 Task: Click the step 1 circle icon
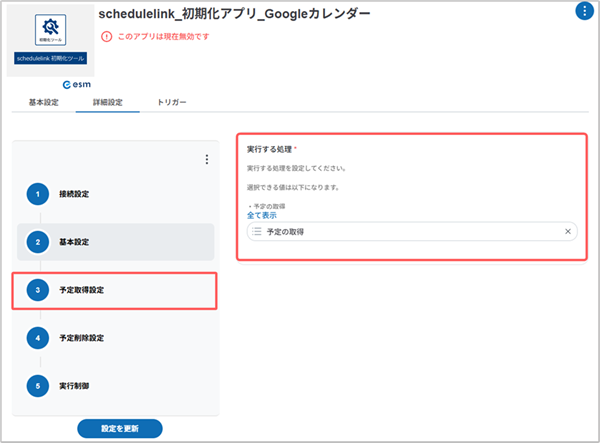37,193
